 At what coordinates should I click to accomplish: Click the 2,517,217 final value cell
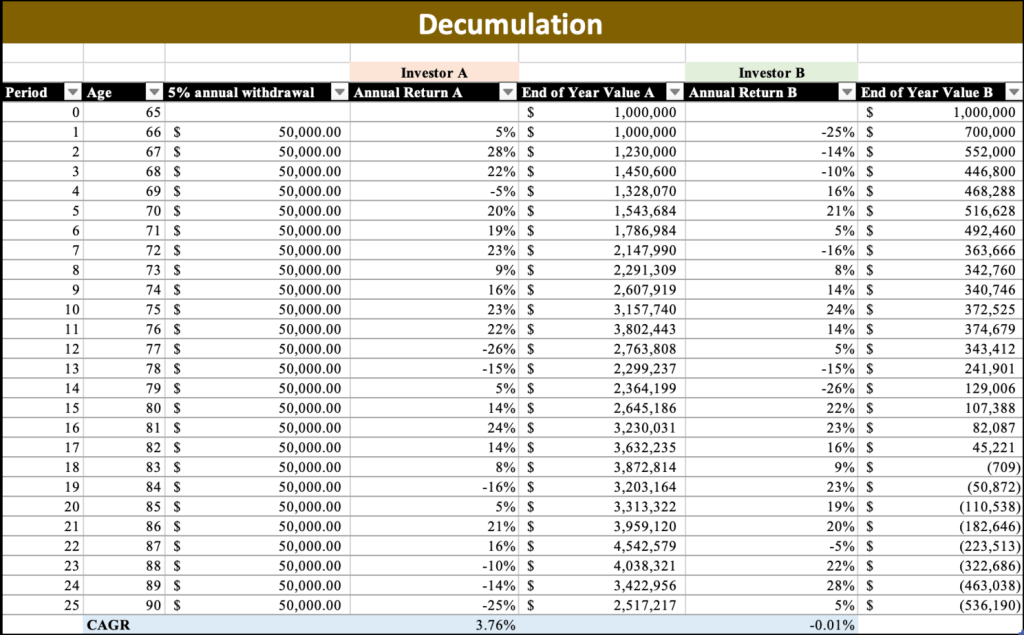tap(601, 605)
